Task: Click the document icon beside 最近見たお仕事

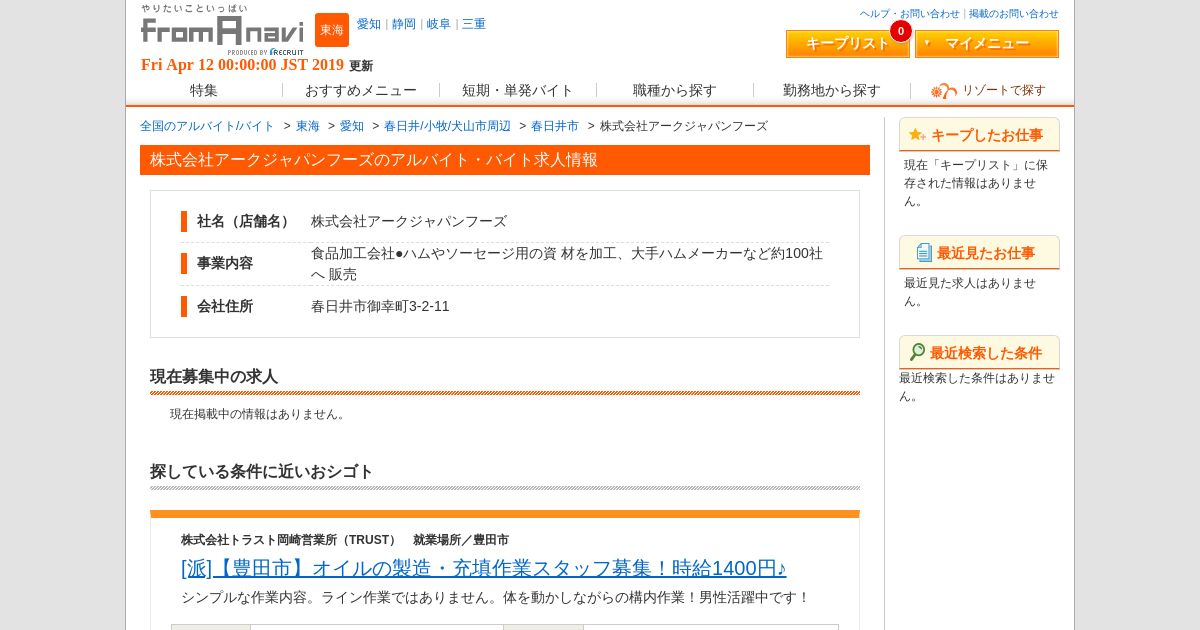Action: click(924, 252)
